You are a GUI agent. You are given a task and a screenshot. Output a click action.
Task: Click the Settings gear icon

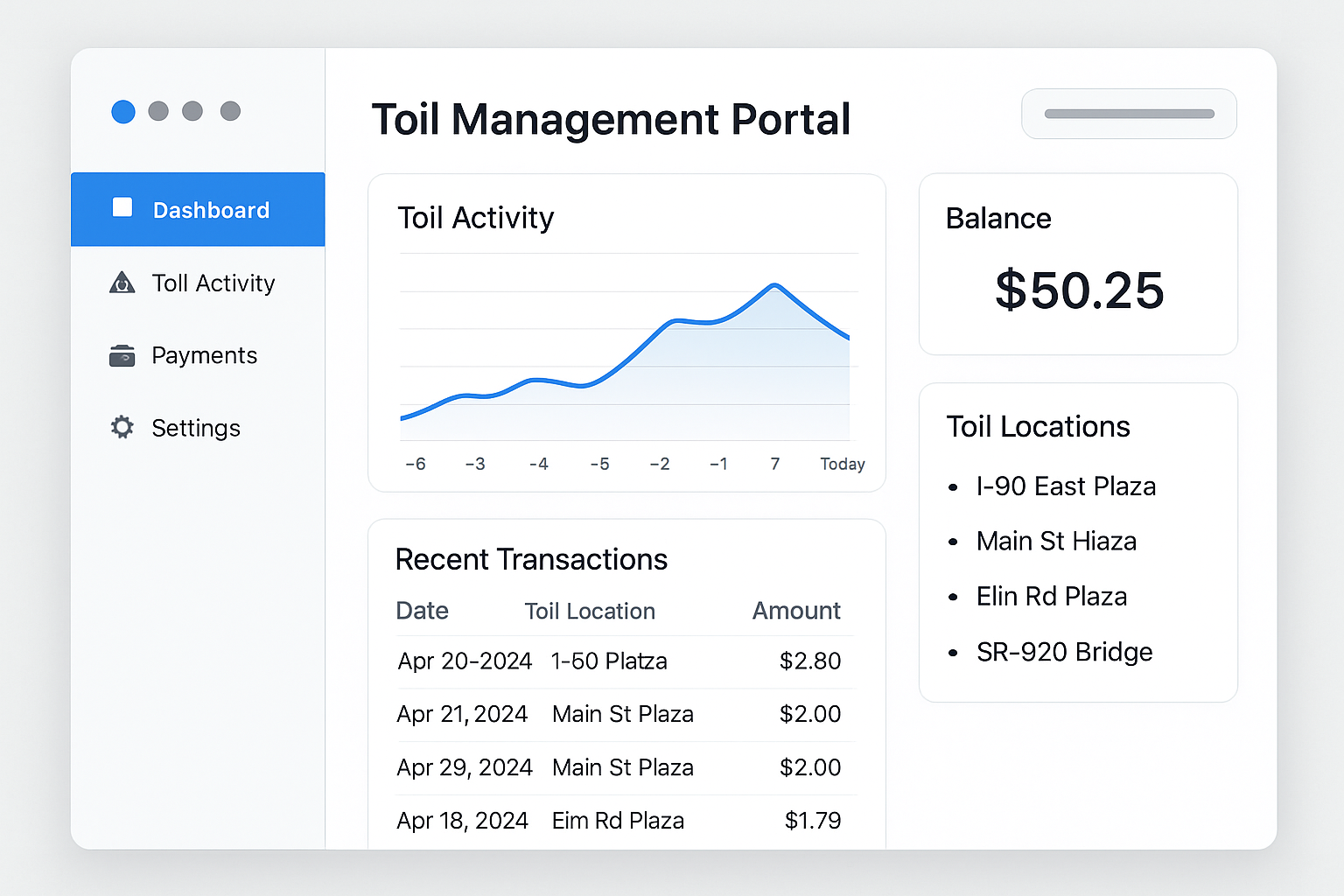(x=122, y=427)
